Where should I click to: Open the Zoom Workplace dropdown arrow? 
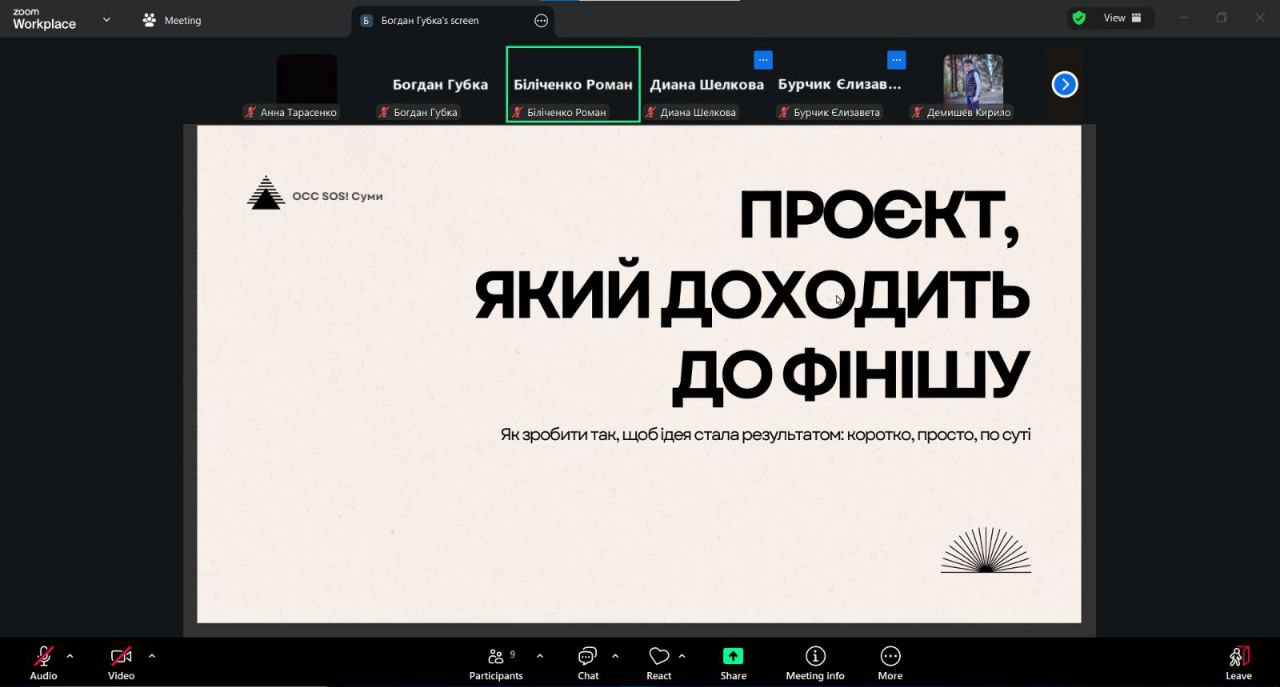107,19
